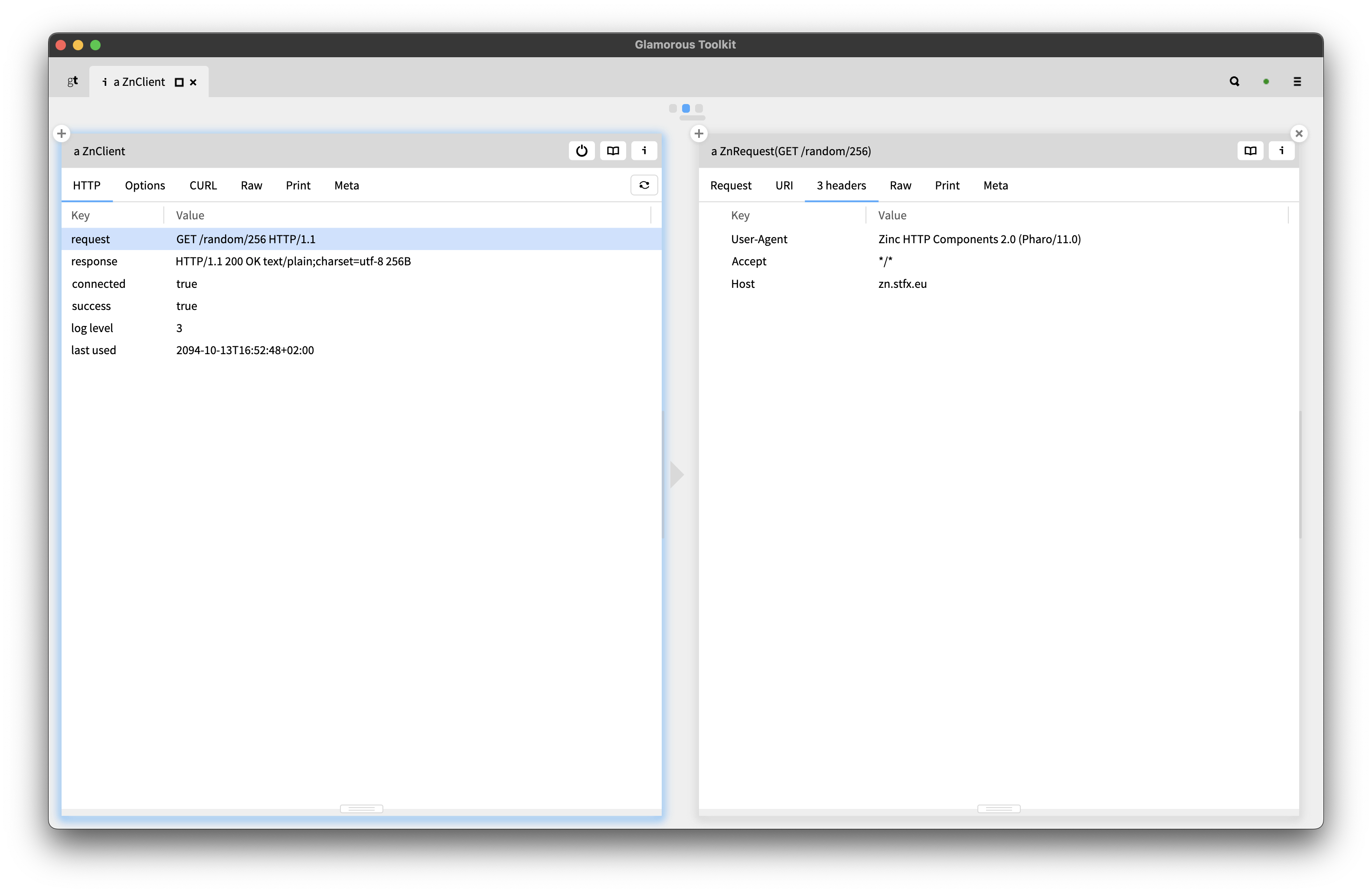The image size is (1372, 893).
Task: Click the info icon on the ZnRequest pane
Action: (x=1281, y=150)
